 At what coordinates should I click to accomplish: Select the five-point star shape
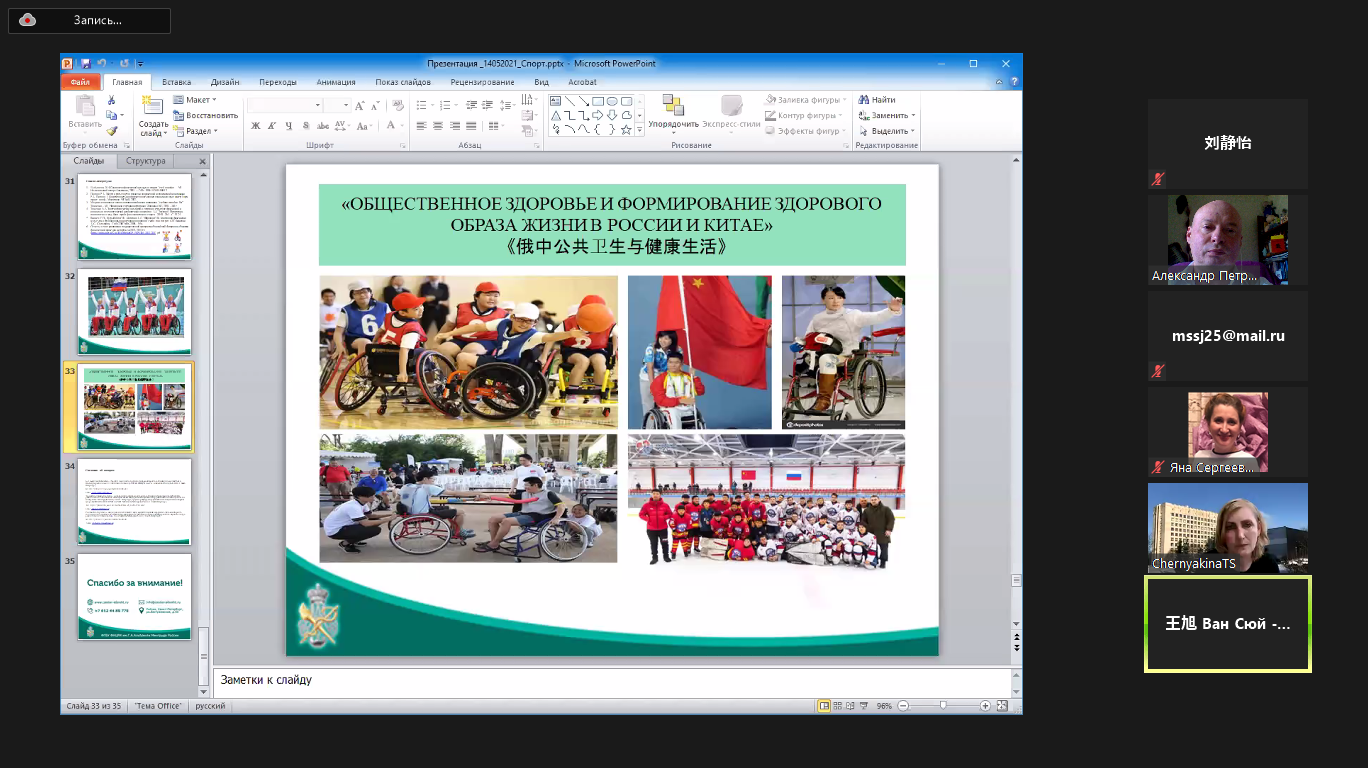click(626, 129)
